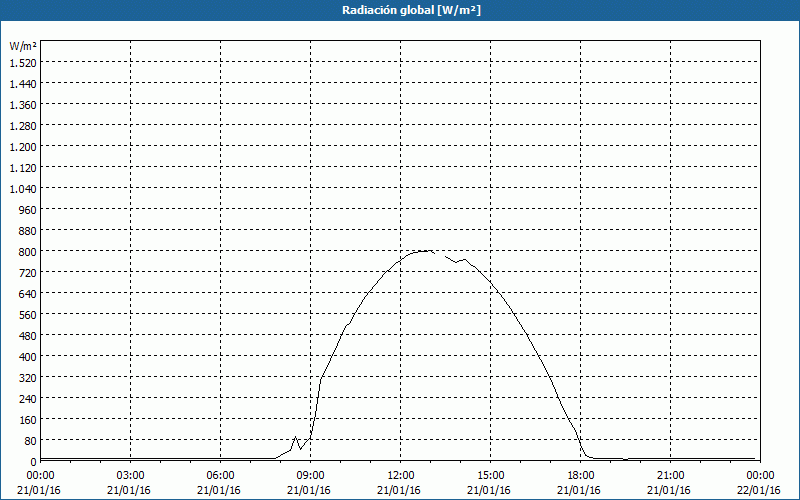Click the 03:00 time axis label
Screen dimensions: 800x500
coord(131,476)
